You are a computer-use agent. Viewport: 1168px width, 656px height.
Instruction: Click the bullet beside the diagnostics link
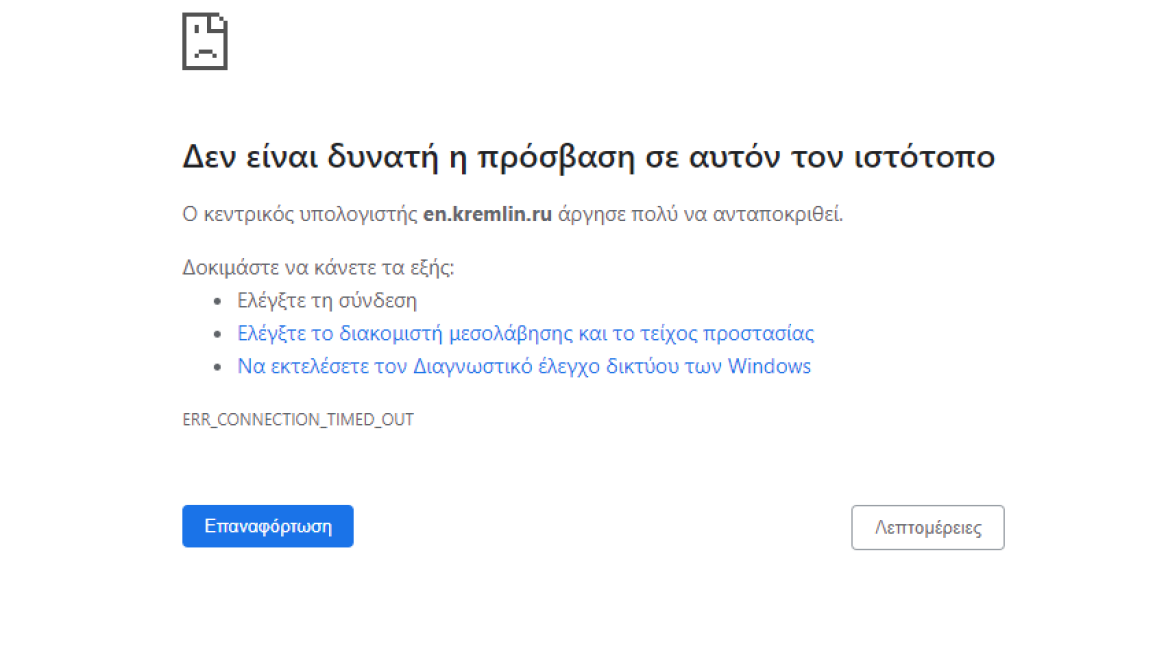tap(218, 366)
